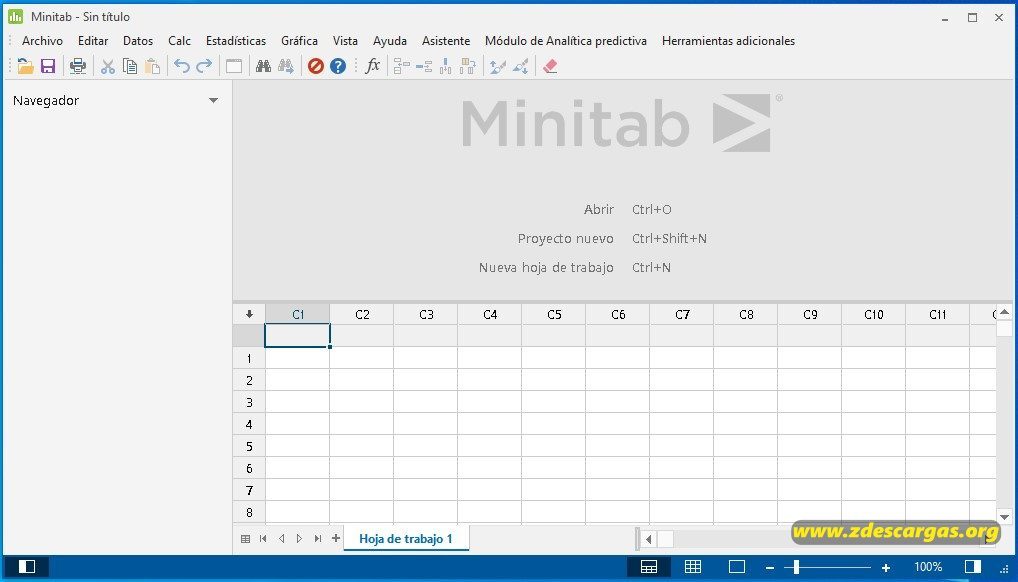This screenshot has width=1018, height=582.
Task: Open the Datos menu
Action: (x=138, y=40)
